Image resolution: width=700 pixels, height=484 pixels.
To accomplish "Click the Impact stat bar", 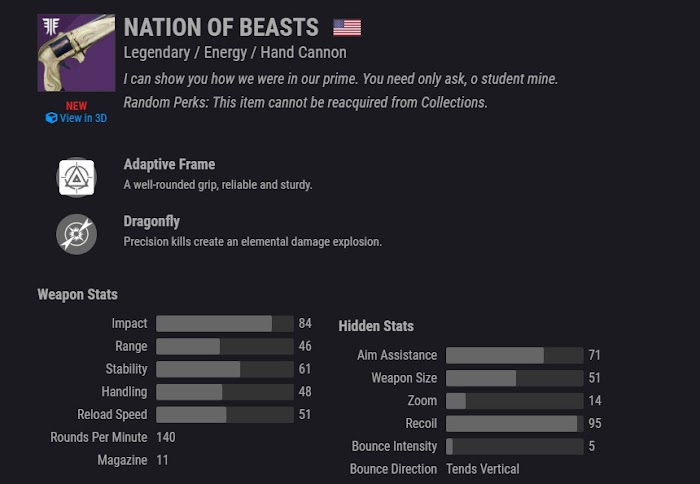I will pos(225,324).
